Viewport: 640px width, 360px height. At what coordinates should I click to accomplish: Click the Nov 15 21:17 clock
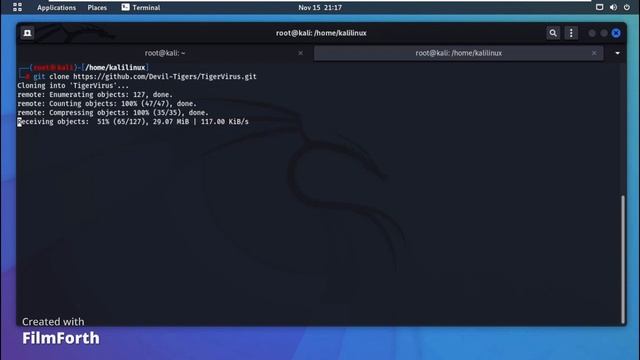(x=320, y=7)
